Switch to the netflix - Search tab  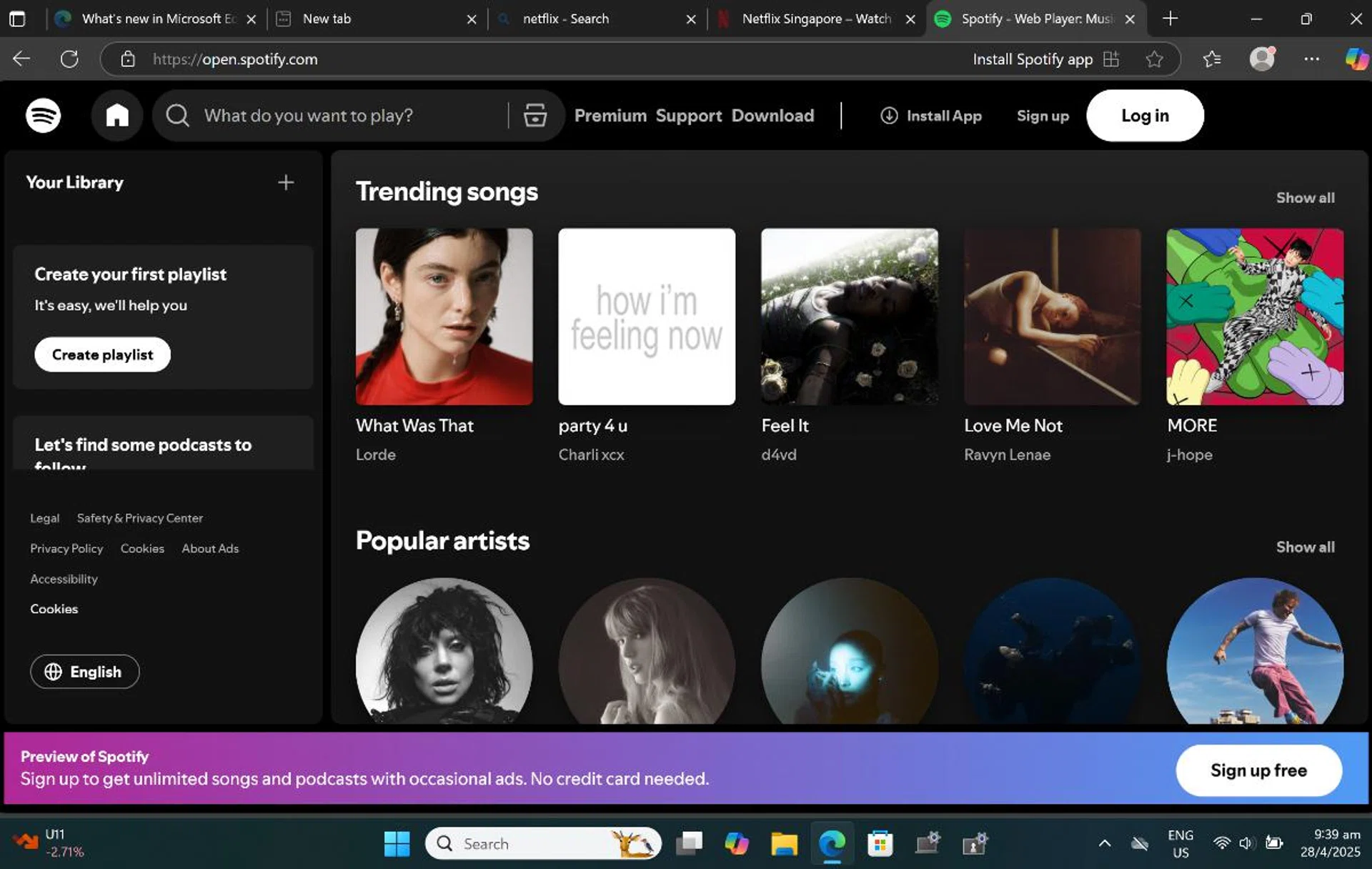pos(565,19)
